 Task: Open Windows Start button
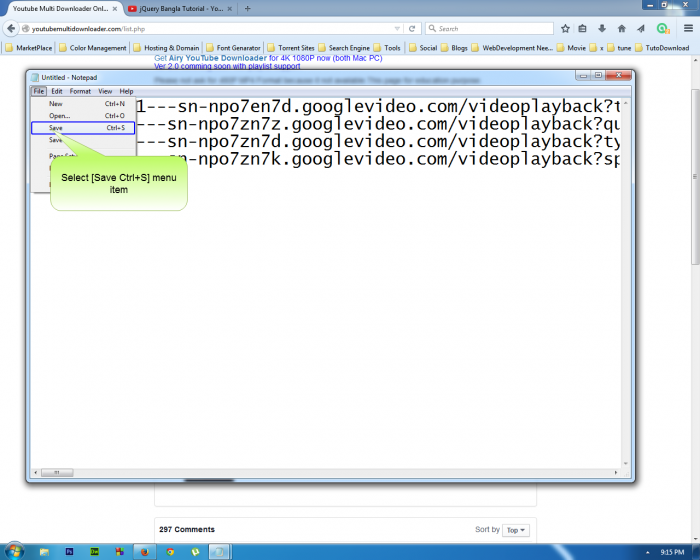tap(14, 551)
